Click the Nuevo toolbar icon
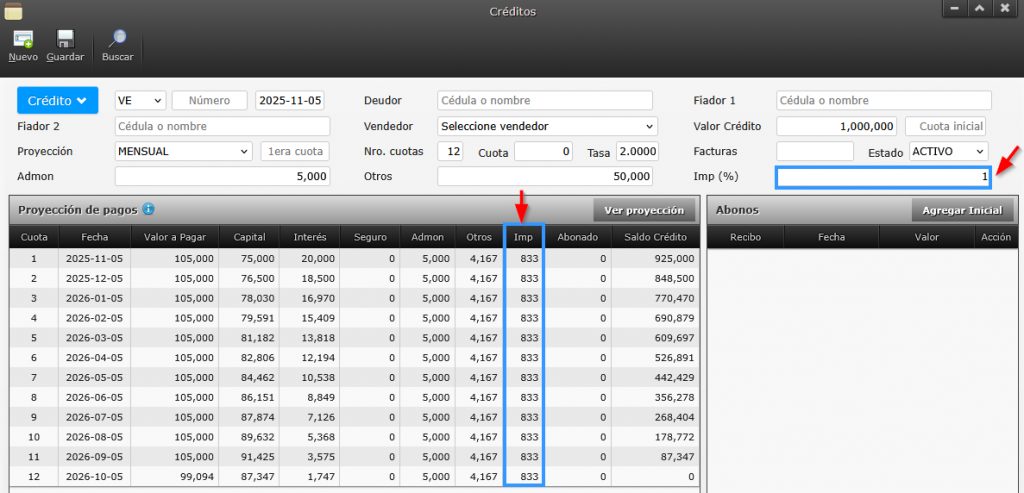1024x493 pixels. [x=22, y=40]
